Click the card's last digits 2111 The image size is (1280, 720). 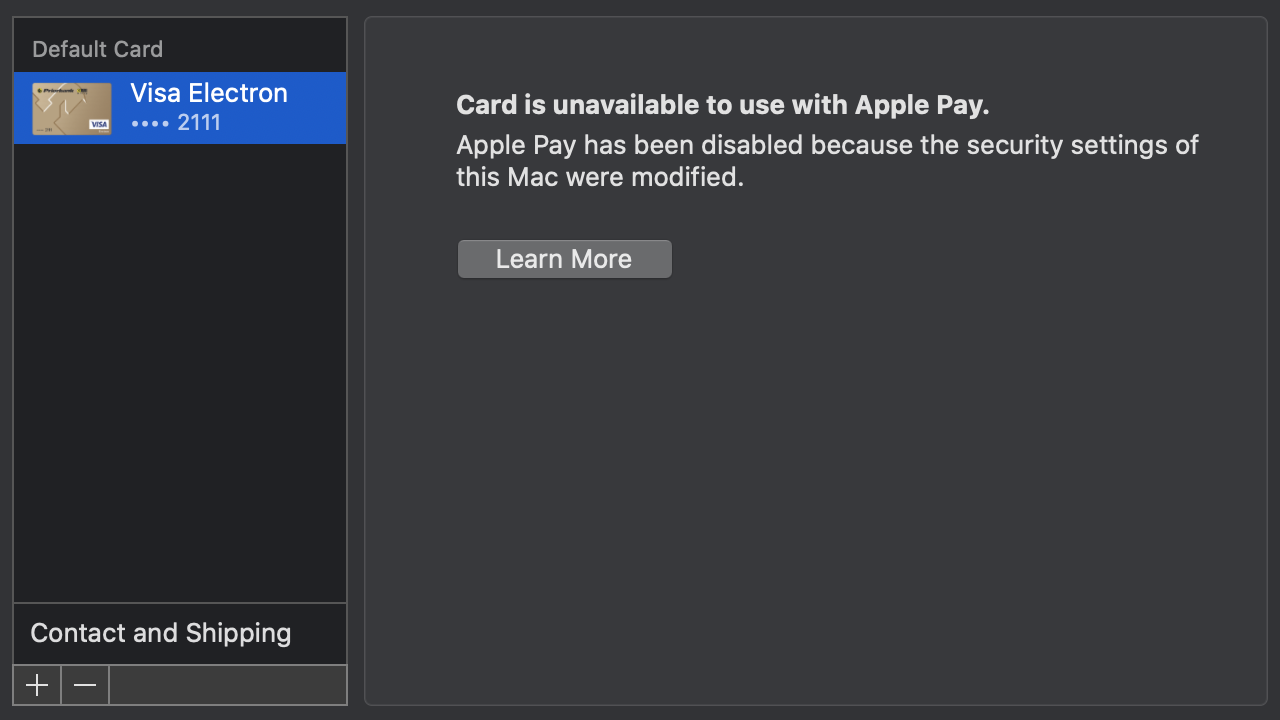199,123
